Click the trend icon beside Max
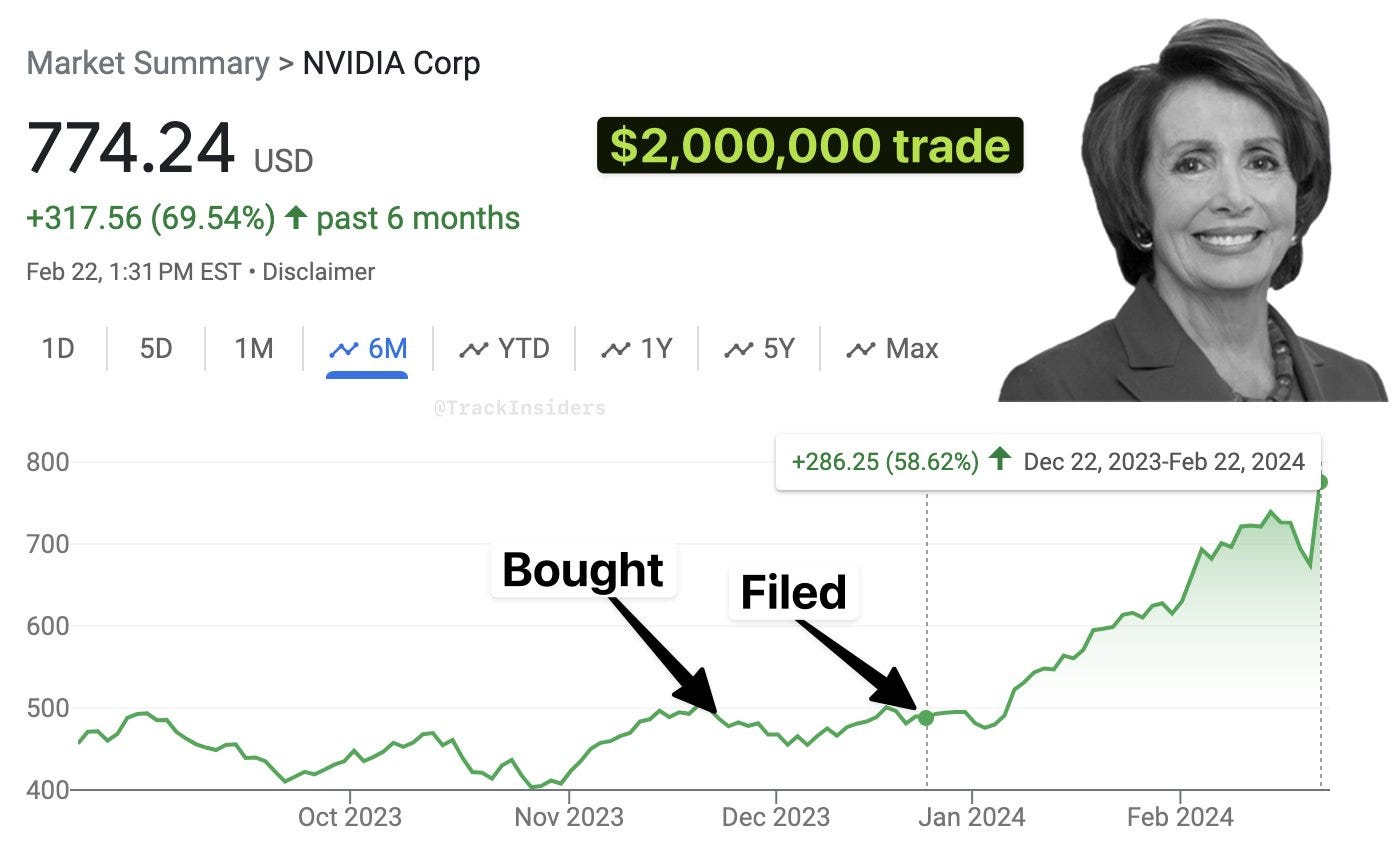Viewport: 1394px width, 856px height. coord(860,349)
